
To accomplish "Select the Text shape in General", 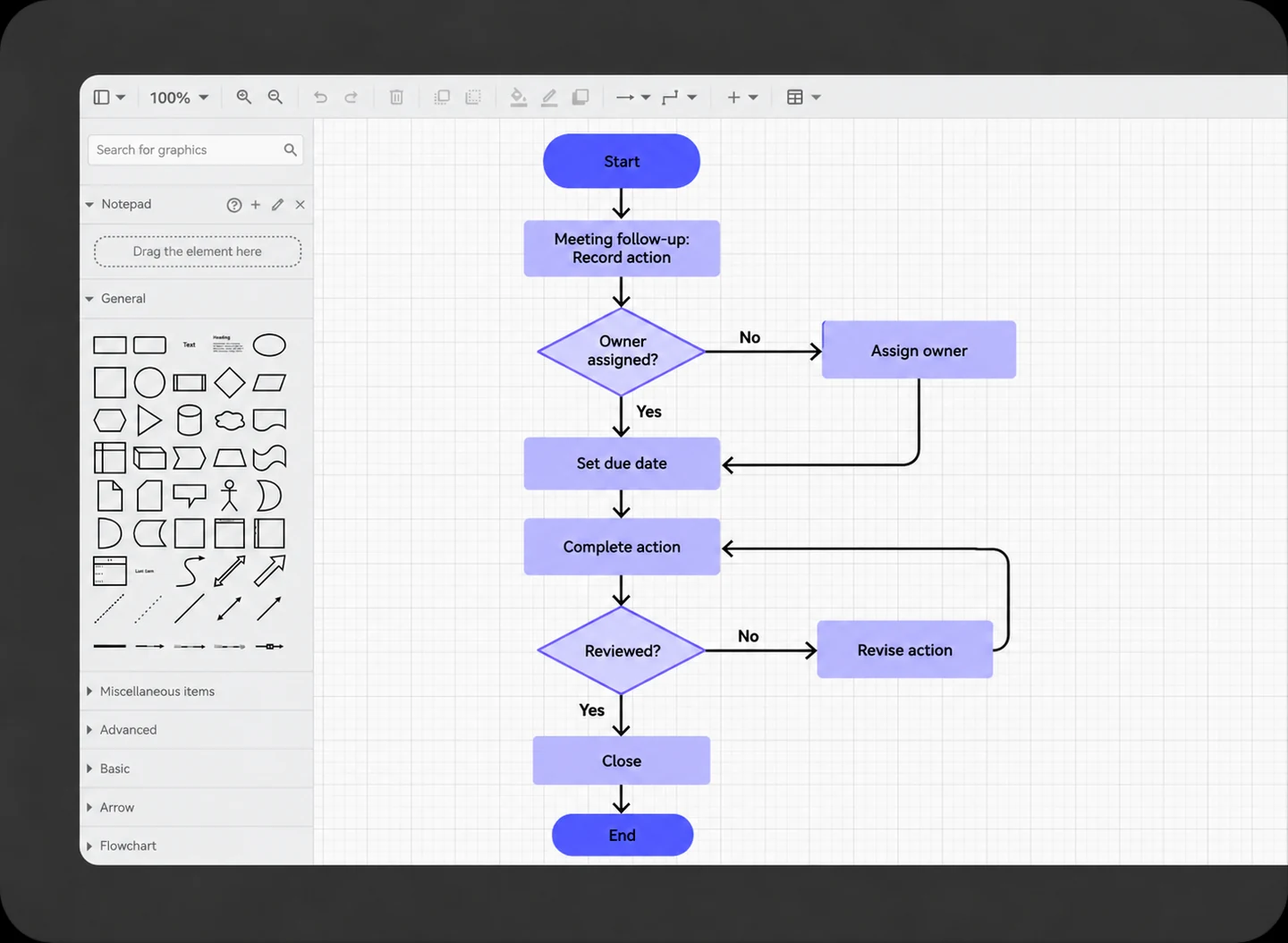I will coord(190,344).
